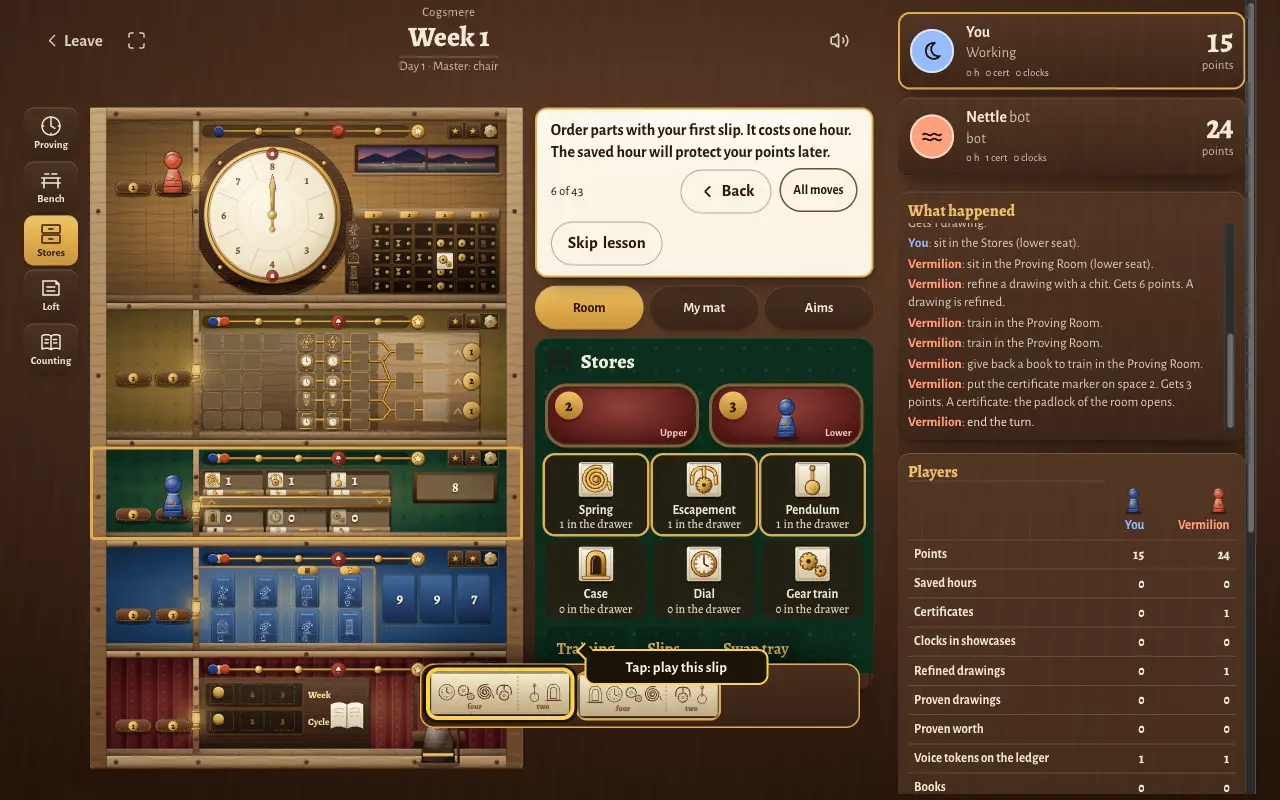Click the "Week 1" title heading
The image size is (1280, 800).
[x=449, y=38]
